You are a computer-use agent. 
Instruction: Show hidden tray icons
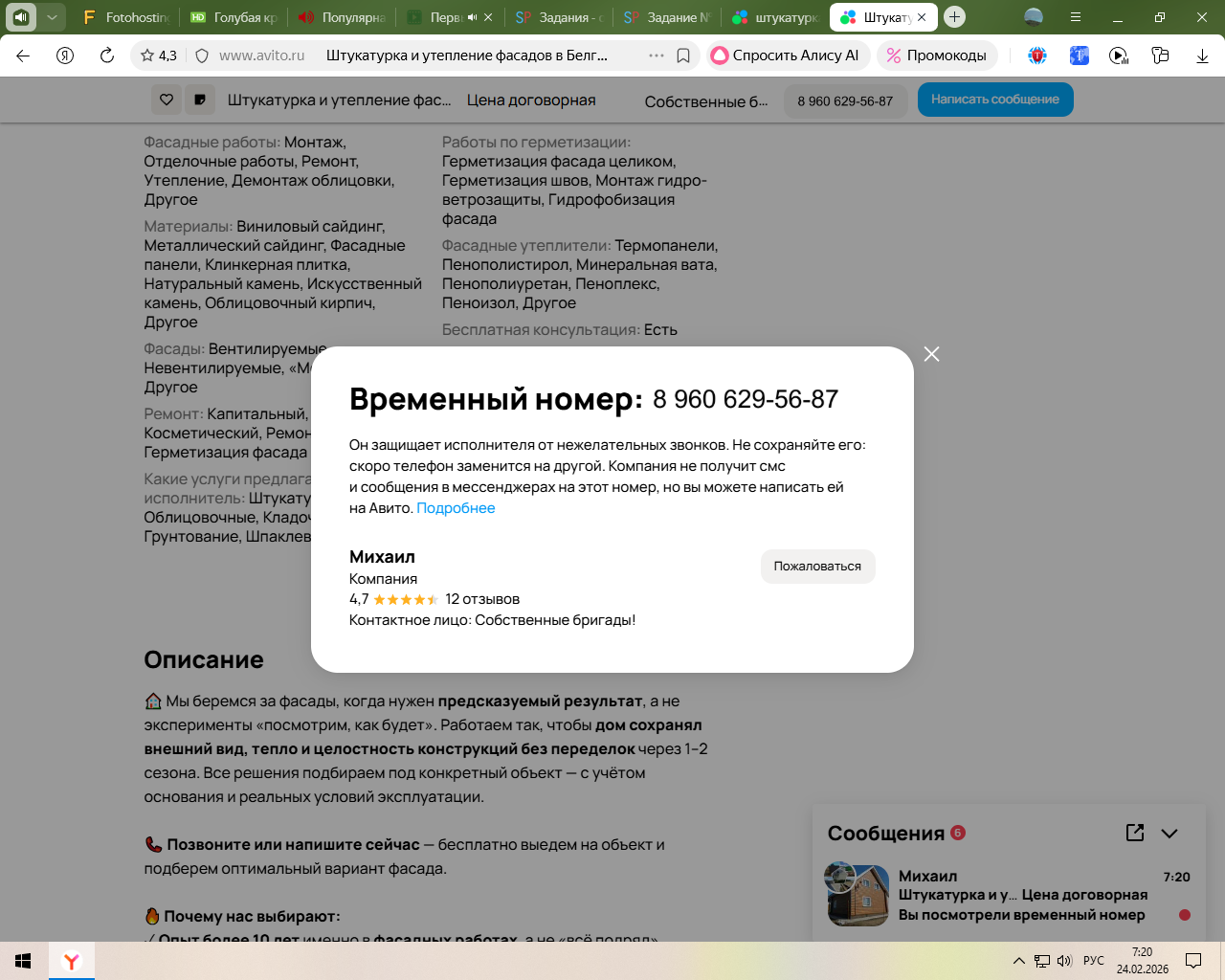[x=1019, y=961]
